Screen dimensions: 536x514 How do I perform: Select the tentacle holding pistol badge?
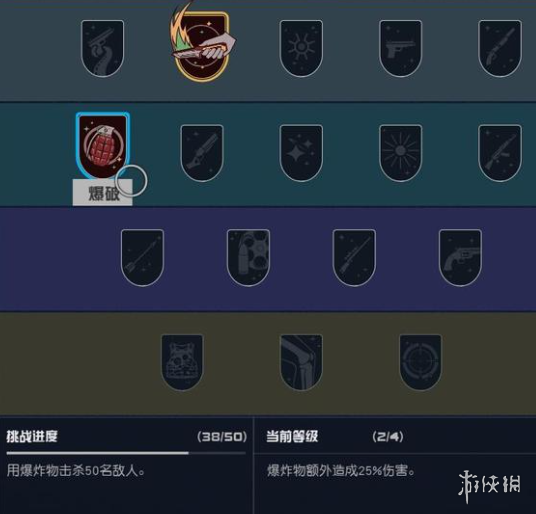(x=103, y=48)
